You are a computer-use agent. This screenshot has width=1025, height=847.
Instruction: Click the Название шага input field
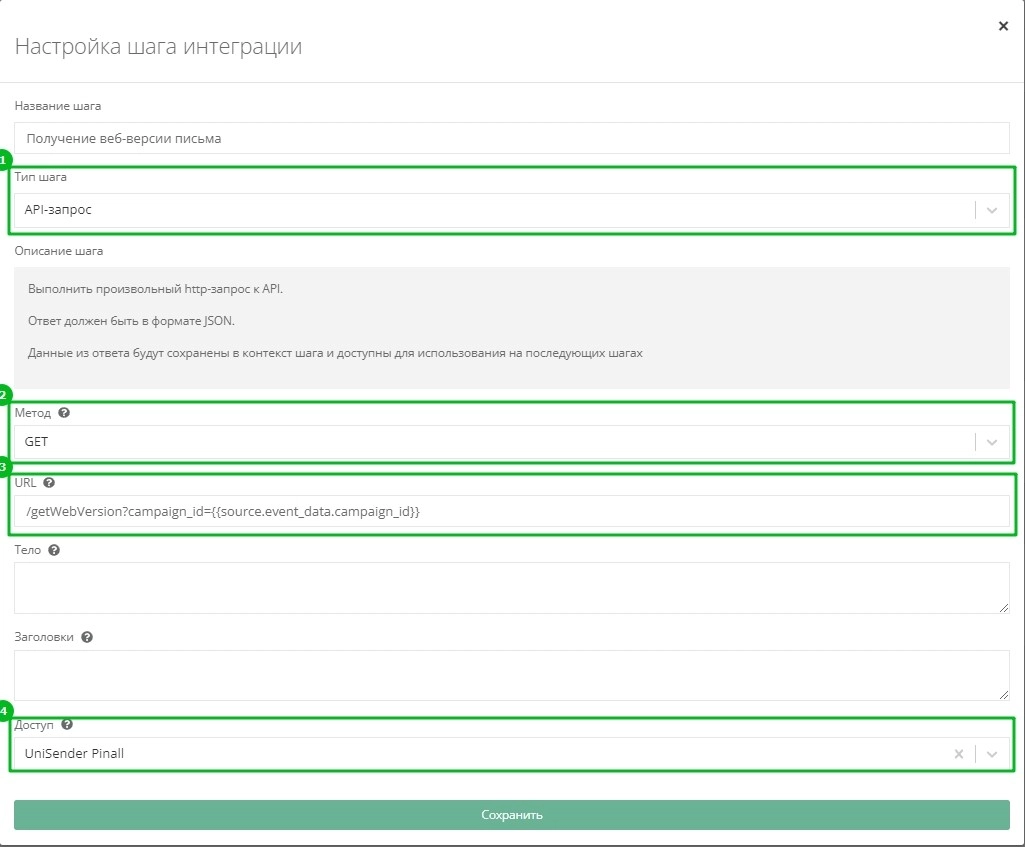point(511,138)
